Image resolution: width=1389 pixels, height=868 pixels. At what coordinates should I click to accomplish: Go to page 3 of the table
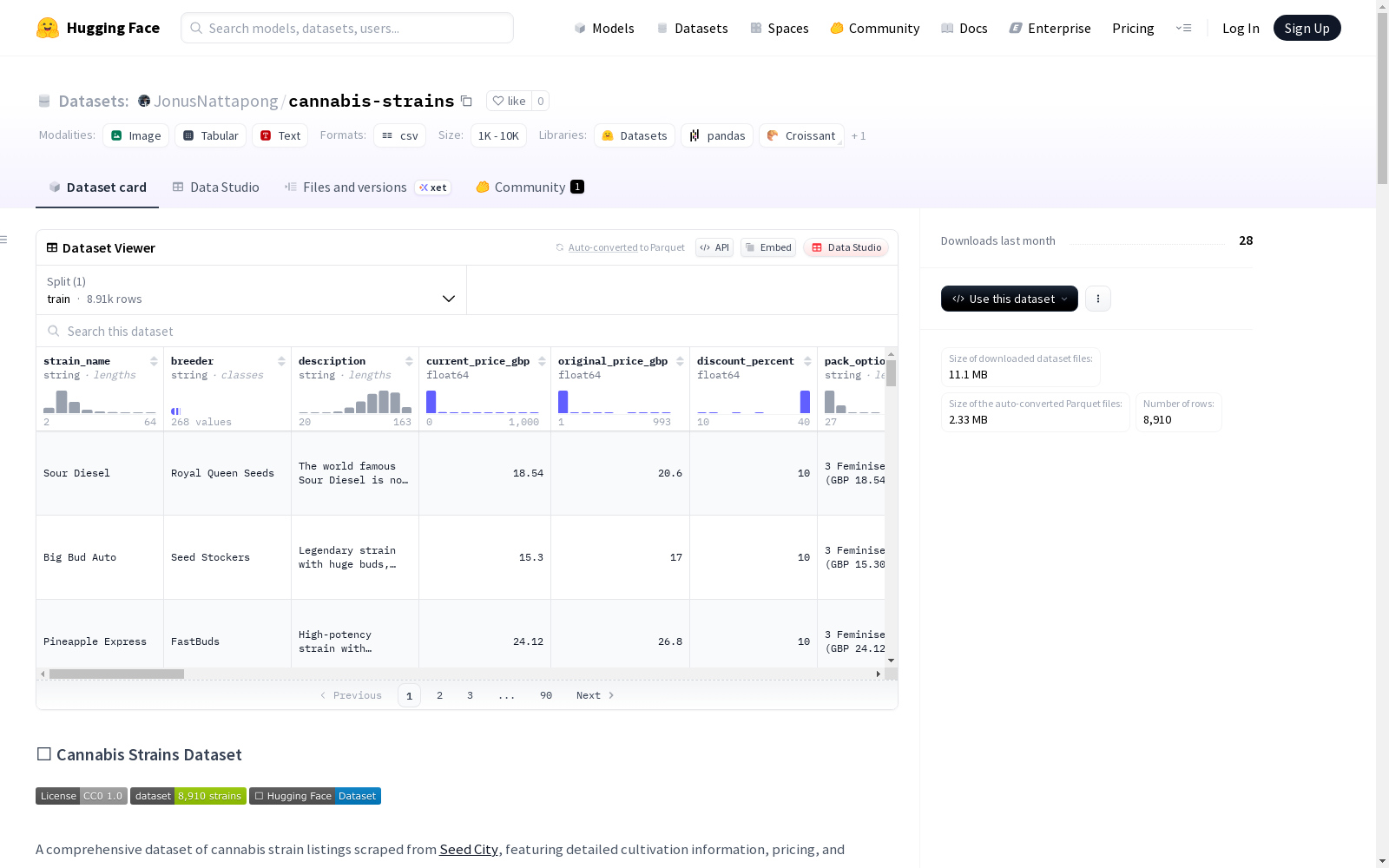(471, 695)
